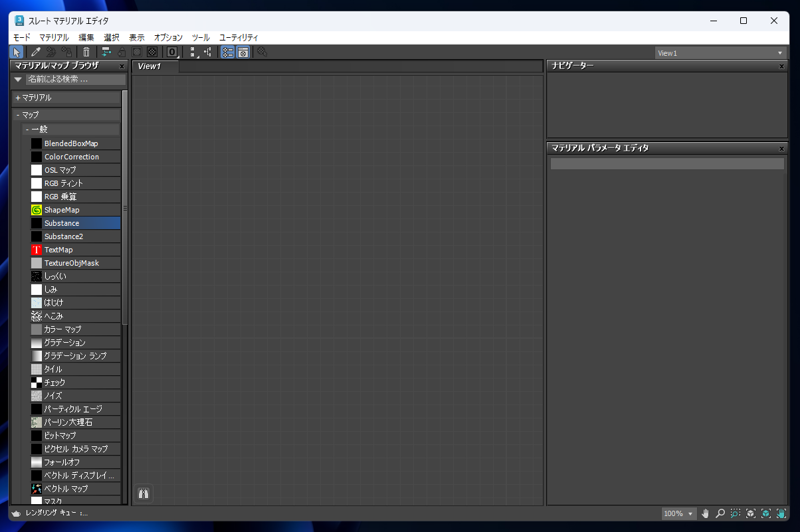Select the Zoom magnifier tool

click(720, 514)
